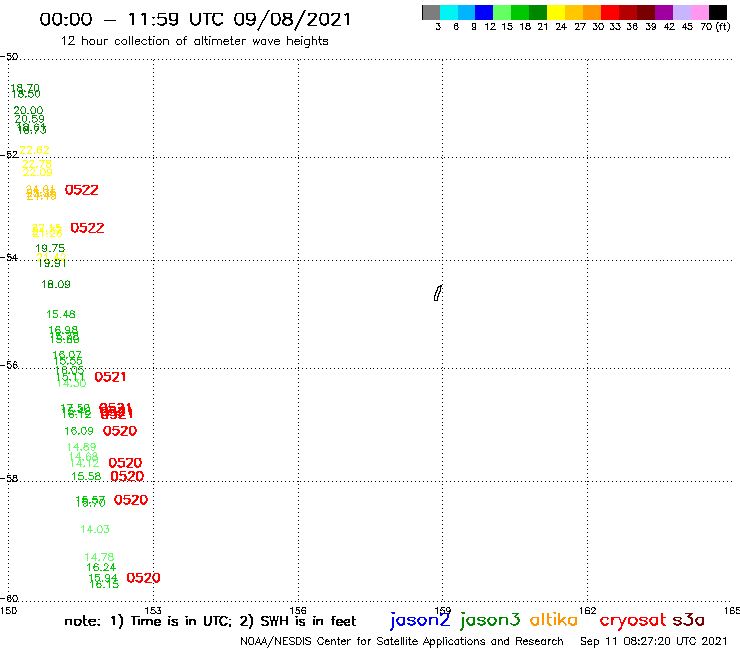The width and height of the screenshot is (740, 650).
Task: Select the black legend swatch
Action: click(x=717, y=12)
